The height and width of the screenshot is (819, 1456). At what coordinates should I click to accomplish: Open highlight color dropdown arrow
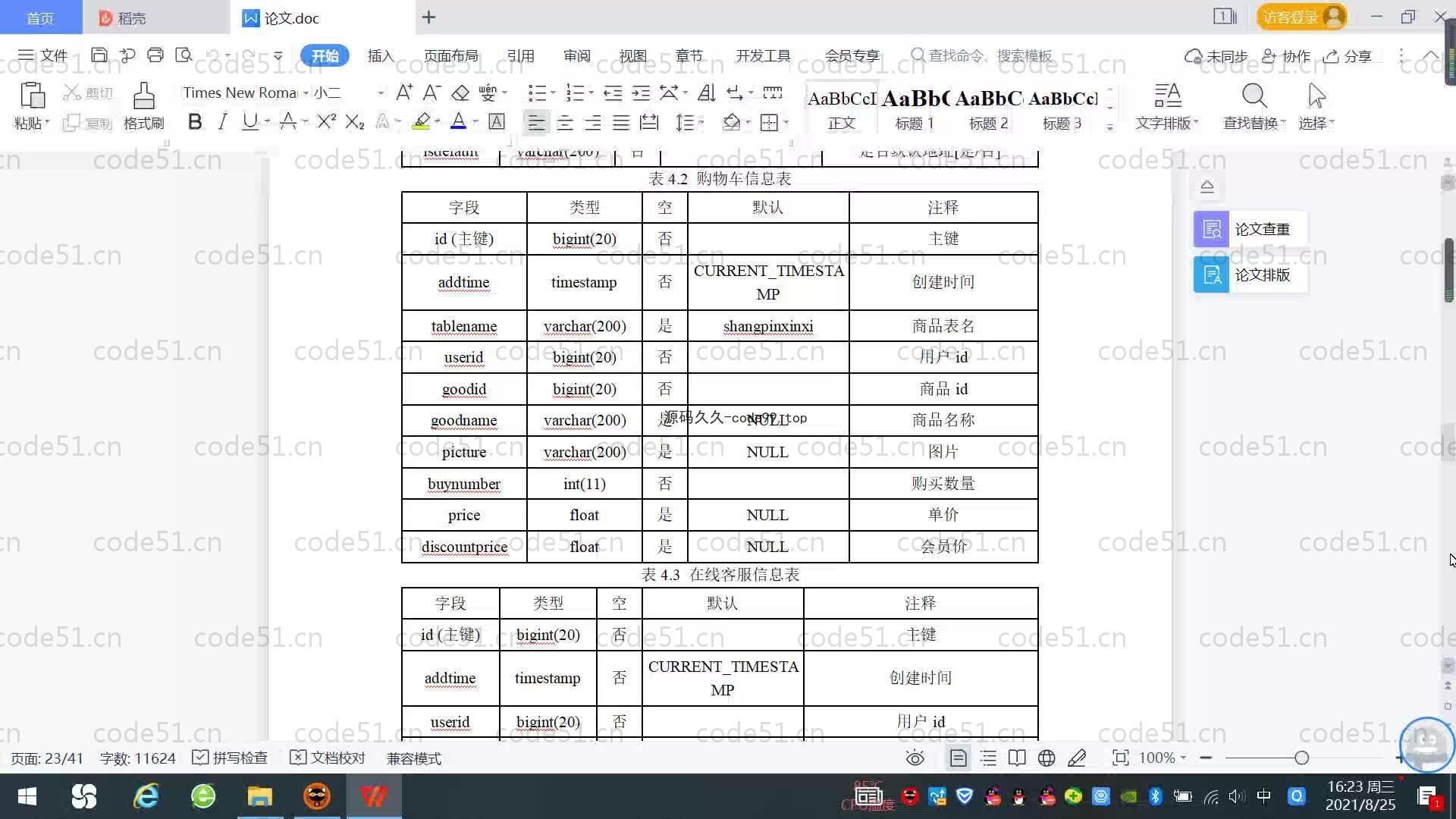pos(438,122)
